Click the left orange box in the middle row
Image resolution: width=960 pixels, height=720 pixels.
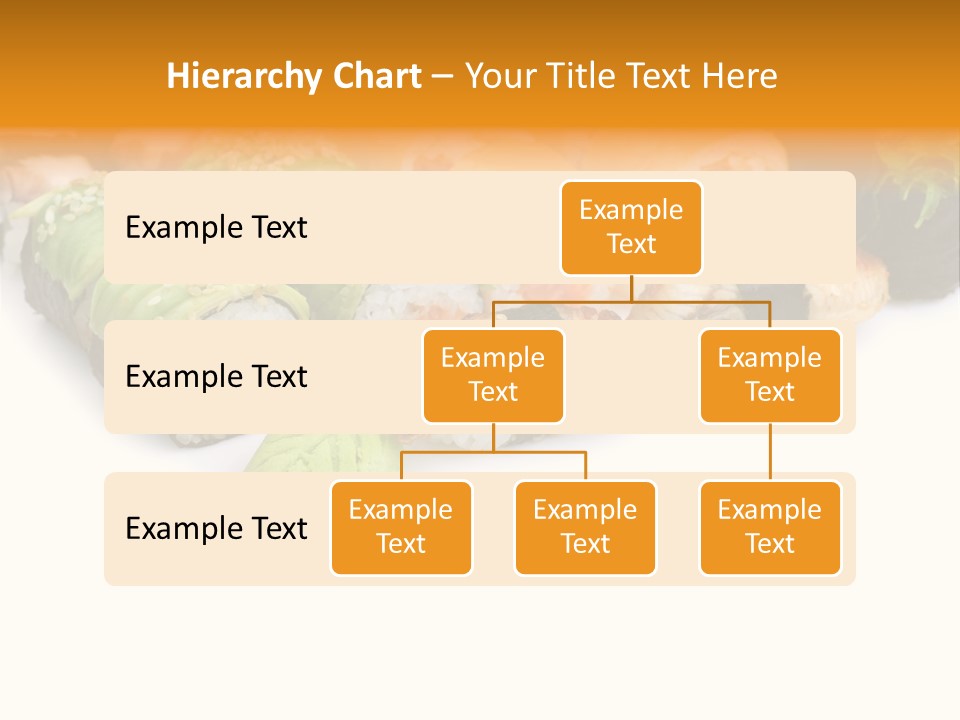(x=493, y=376)
